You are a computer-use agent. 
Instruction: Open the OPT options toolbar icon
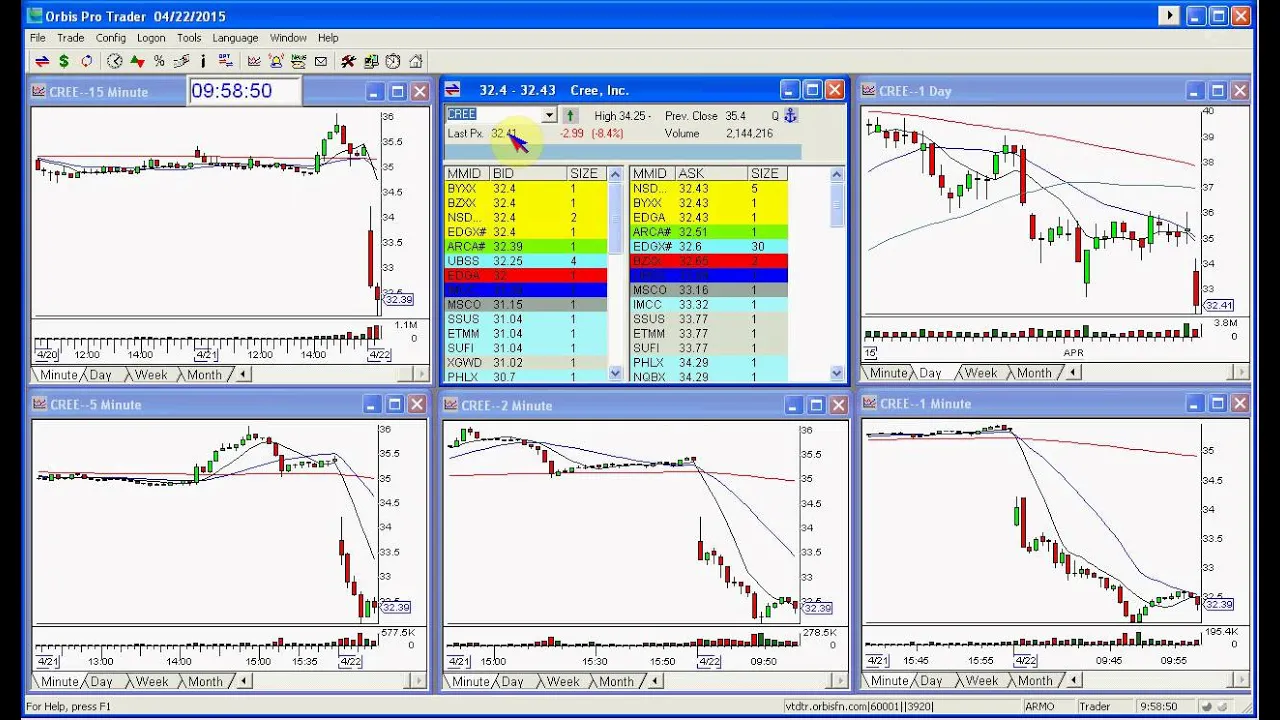pos(225,61)
